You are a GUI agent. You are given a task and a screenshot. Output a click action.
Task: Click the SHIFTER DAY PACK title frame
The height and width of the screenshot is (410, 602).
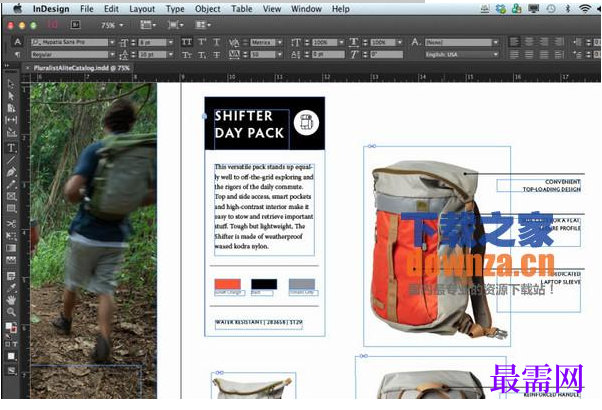tap(251, 129)
